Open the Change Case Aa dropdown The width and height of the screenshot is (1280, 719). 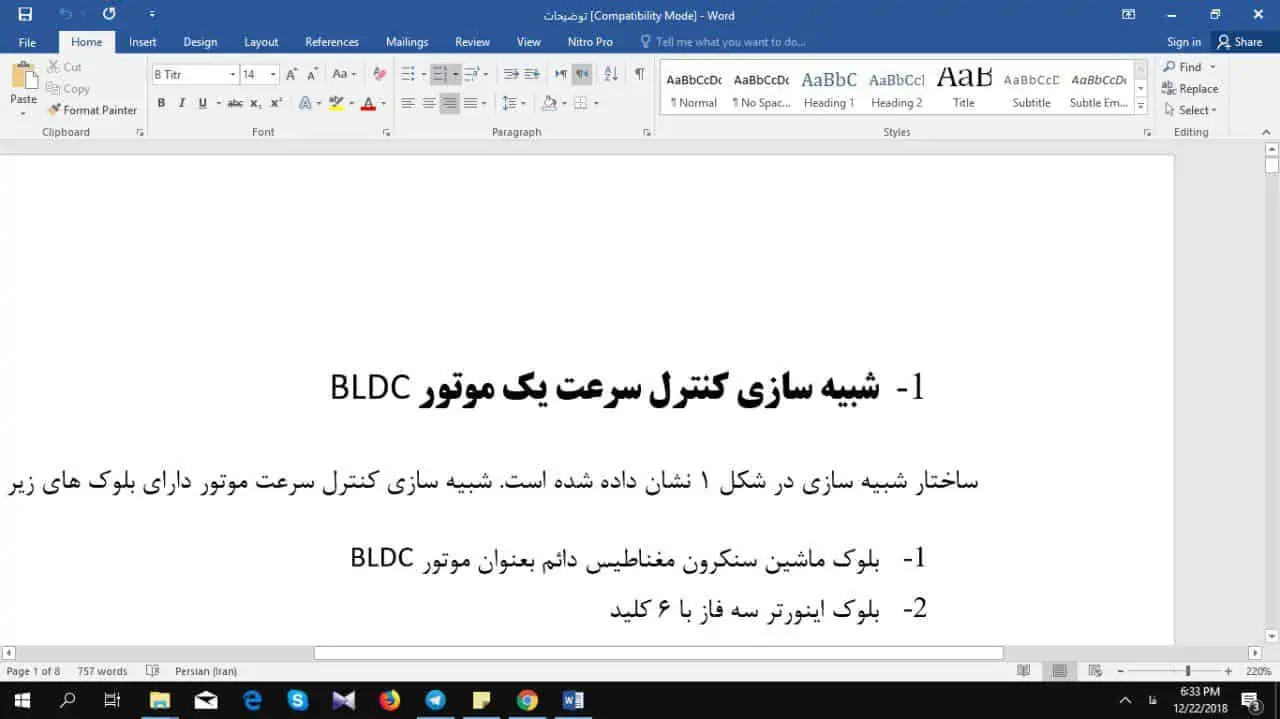(x=344, y=74)
